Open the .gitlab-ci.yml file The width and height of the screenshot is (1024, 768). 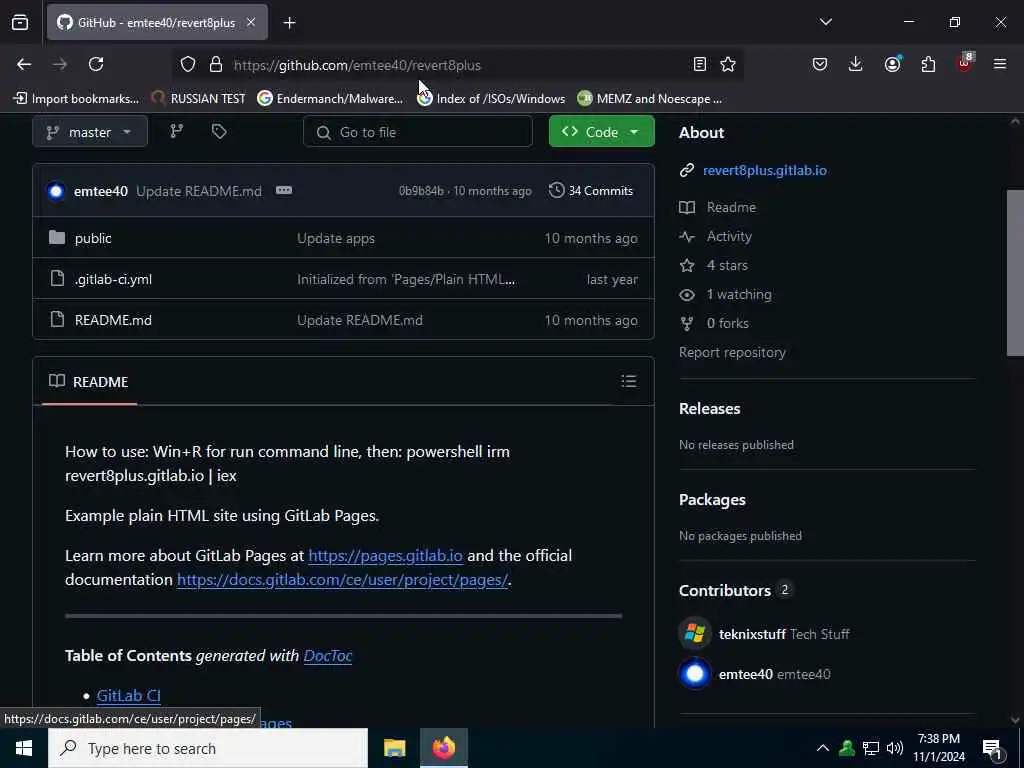[x=113, y=280]
